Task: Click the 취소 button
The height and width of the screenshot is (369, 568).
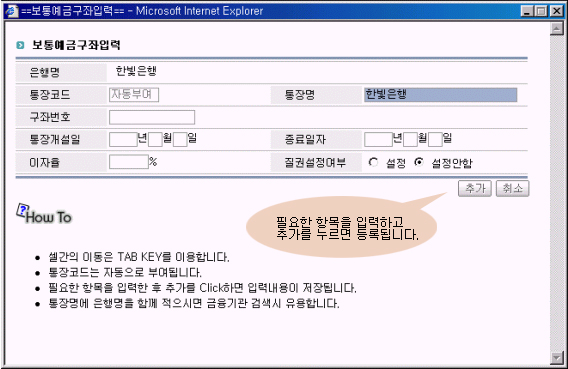Action: pyautogui.click(x=513, y=188)
